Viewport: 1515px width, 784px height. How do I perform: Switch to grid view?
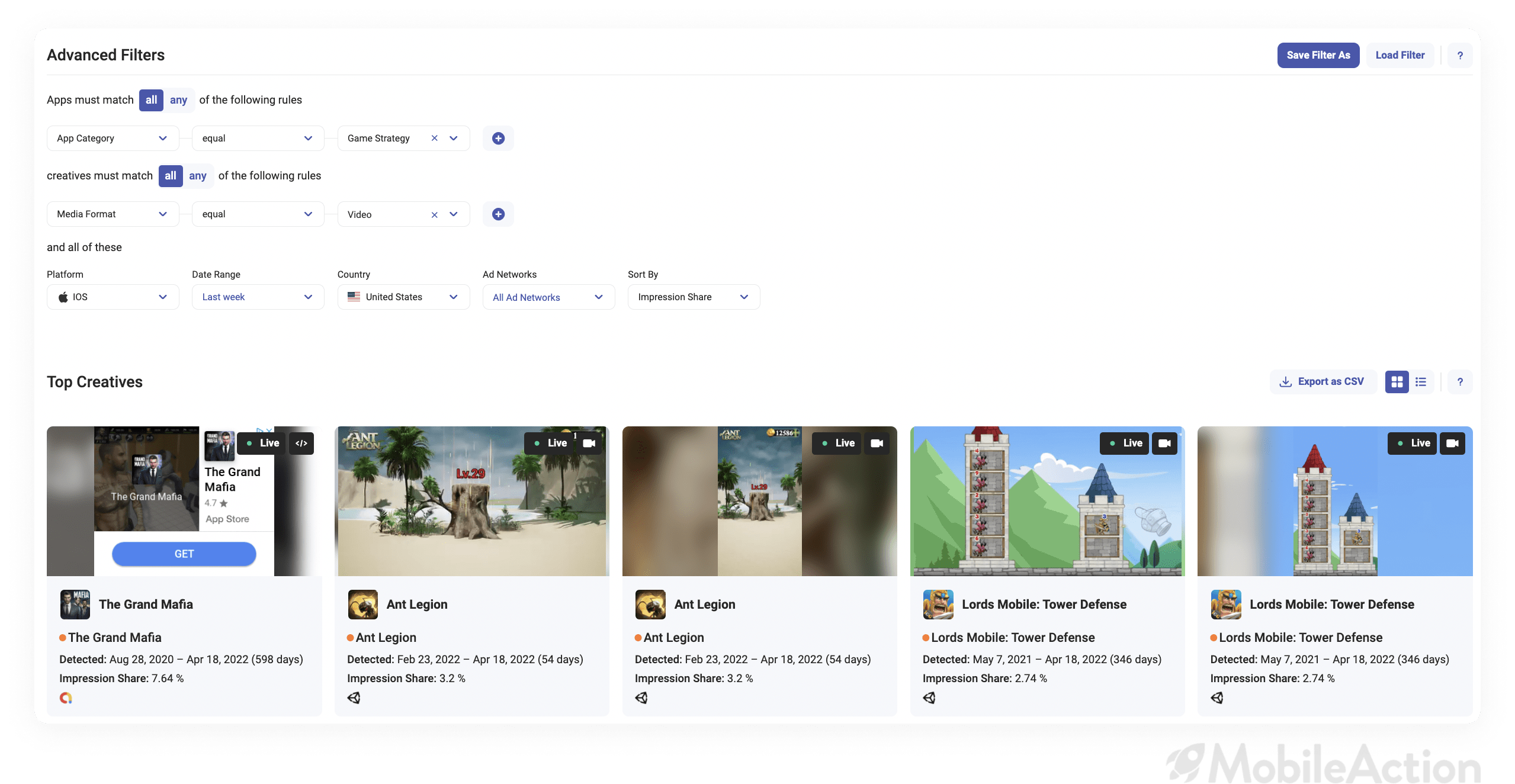[x=1397, y=382]
